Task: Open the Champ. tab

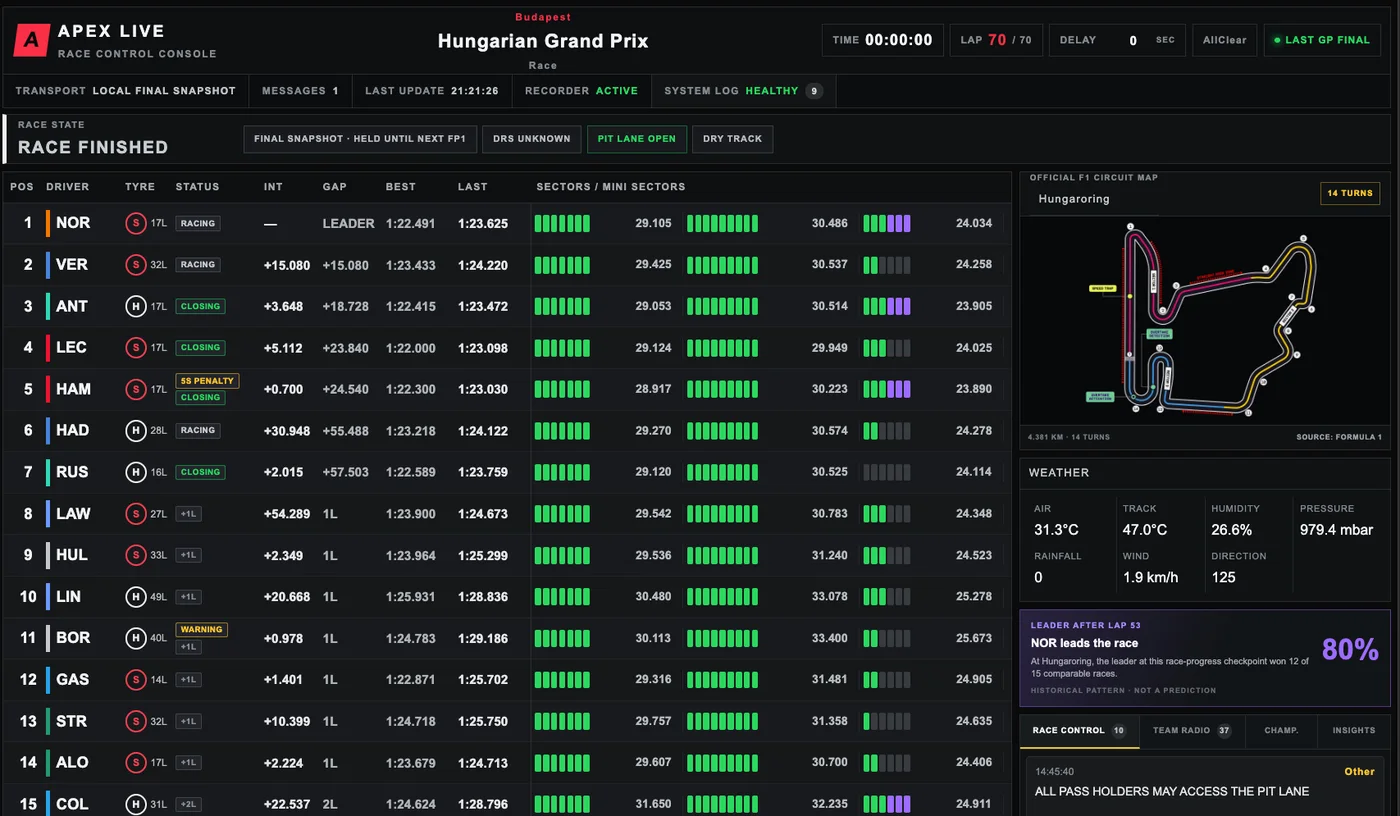Action: tap(1281, 731)
